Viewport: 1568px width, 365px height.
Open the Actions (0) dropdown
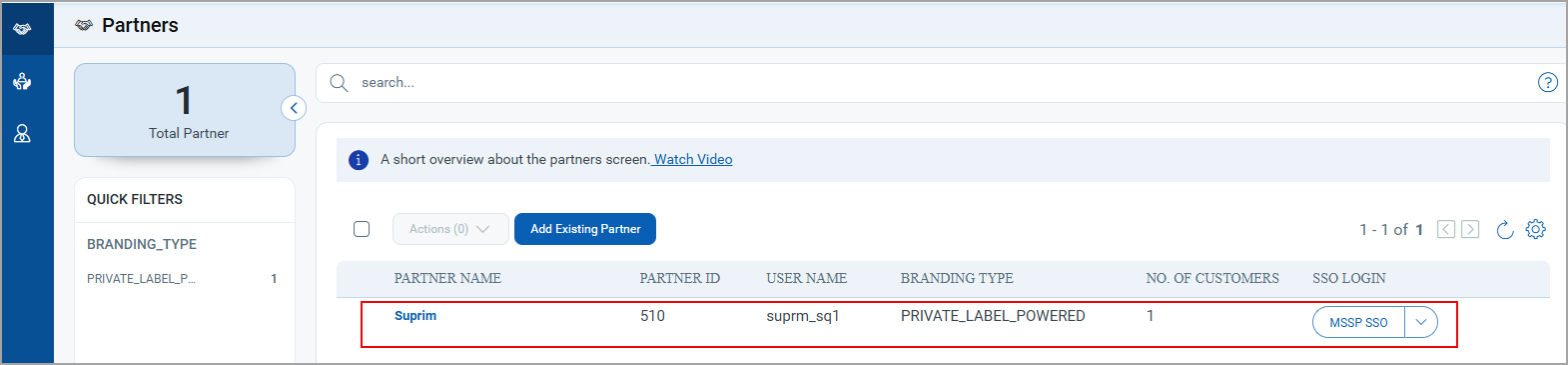click(450, 229)
